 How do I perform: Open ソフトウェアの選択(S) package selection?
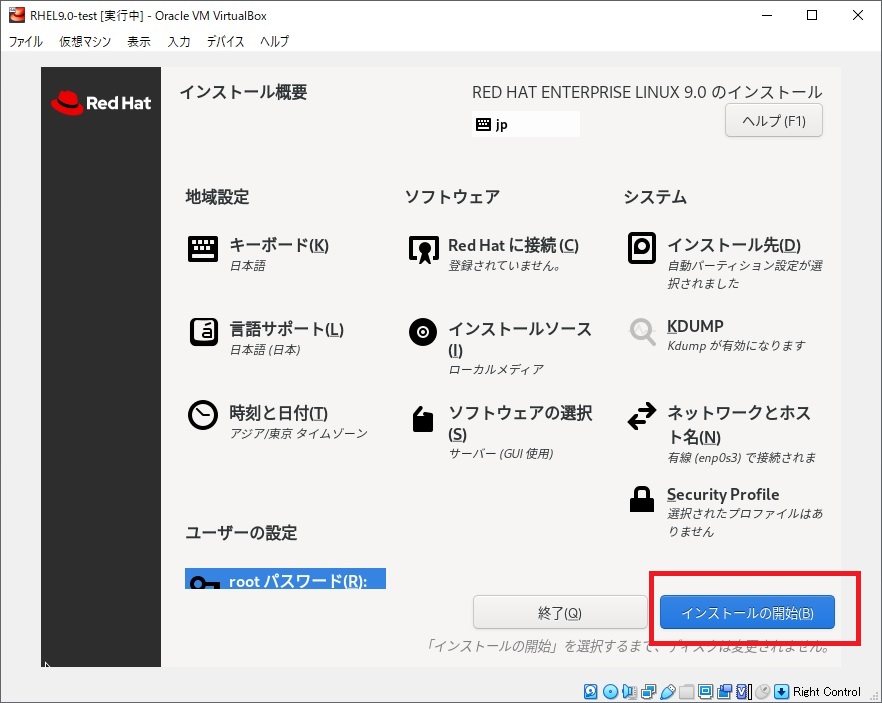(x=500, y=432)
